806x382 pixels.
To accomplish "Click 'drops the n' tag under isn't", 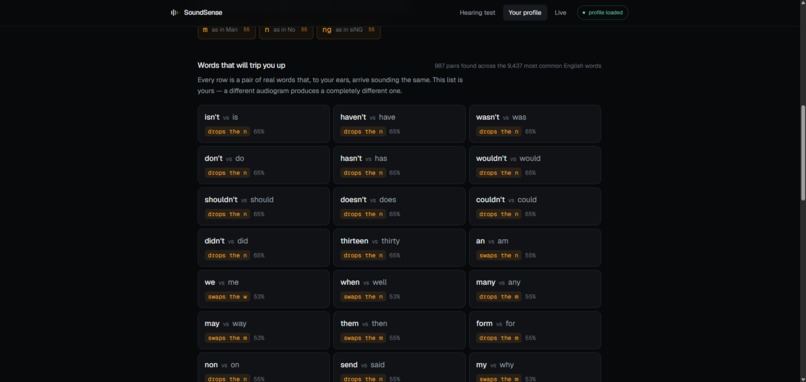I will (x=227, y=132).
